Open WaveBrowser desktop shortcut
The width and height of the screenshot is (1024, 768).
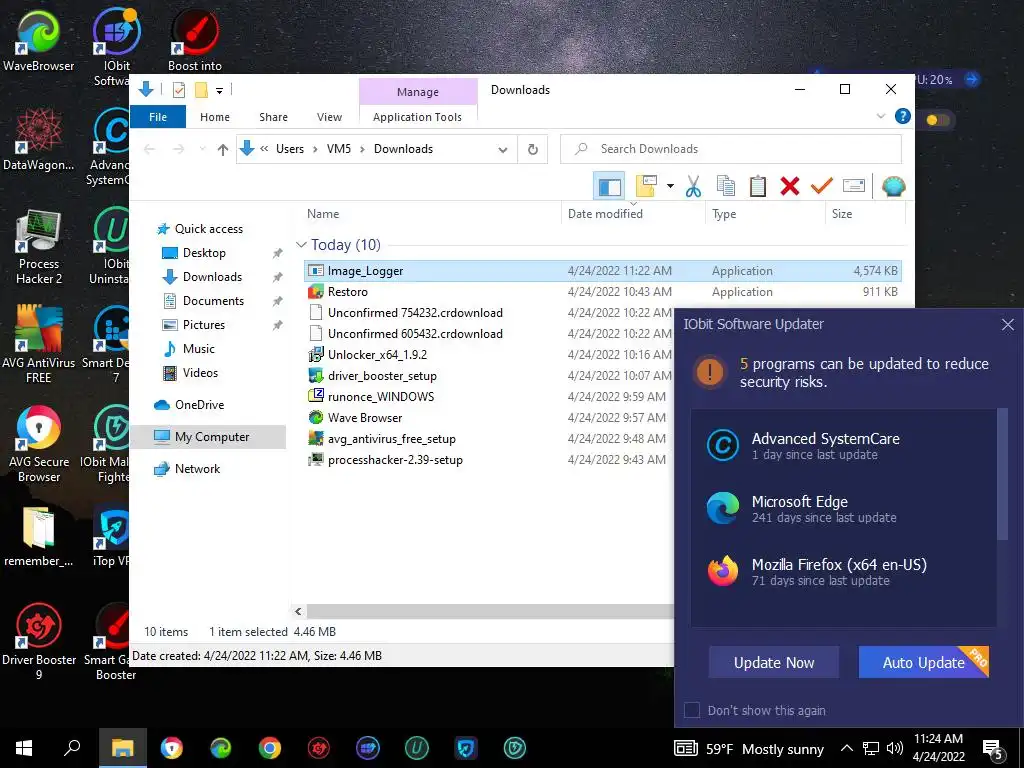[x=39, y=40]
